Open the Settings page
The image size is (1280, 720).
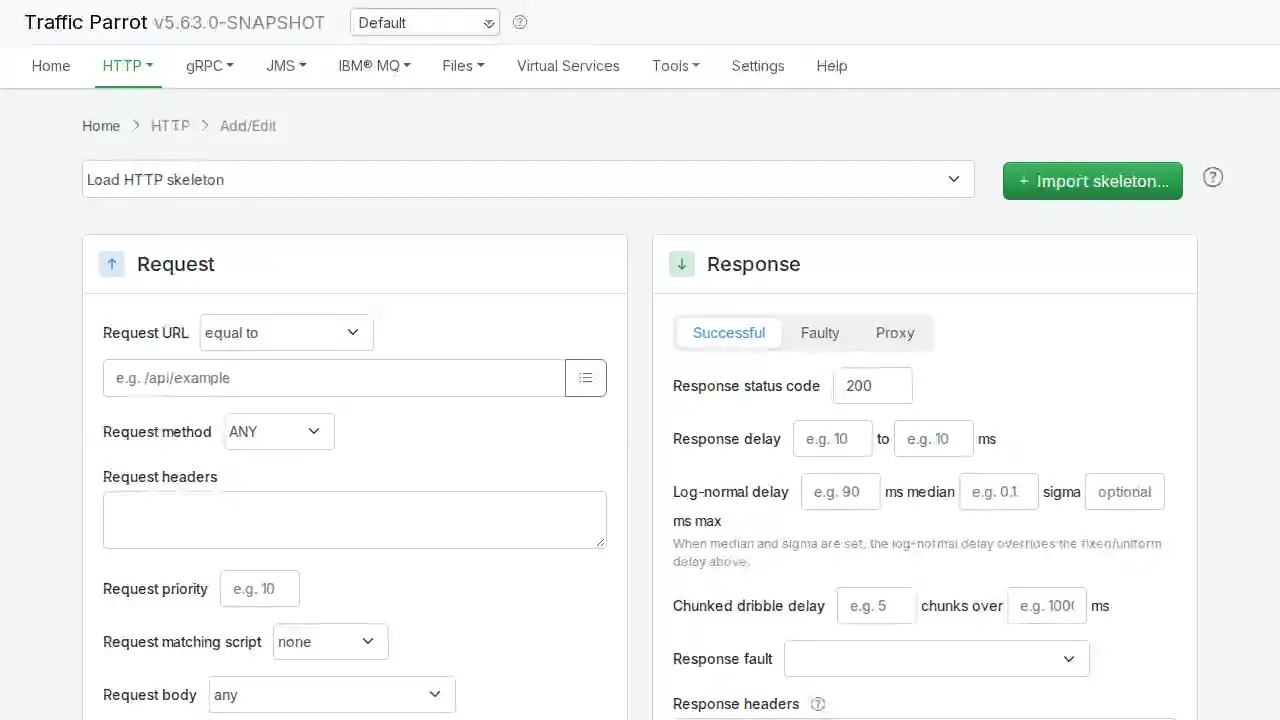[x=758, y=66]
